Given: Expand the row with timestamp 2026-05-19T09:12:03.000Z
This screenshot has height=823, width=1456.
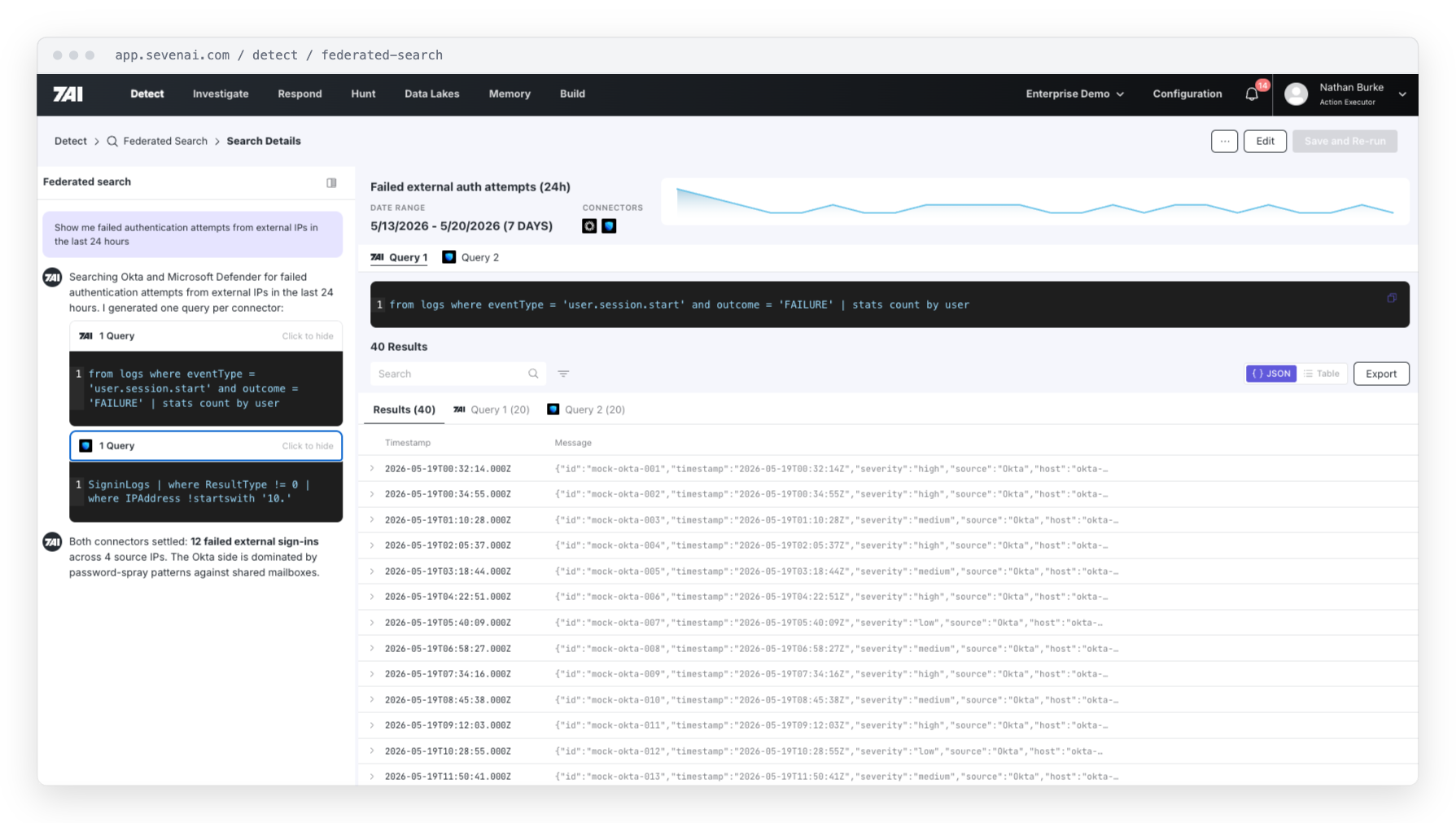Looking at the screenshot, I should 372,725.
